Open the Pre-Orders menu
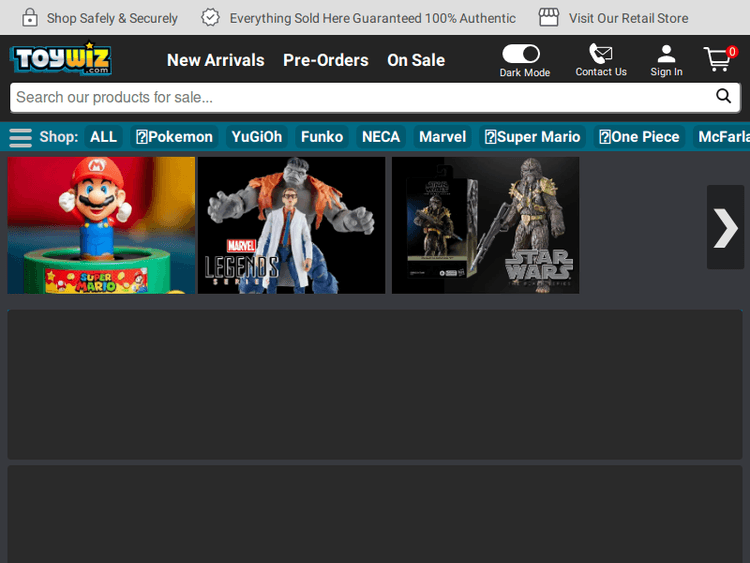The image size is (750, 563). click(325, 60)
